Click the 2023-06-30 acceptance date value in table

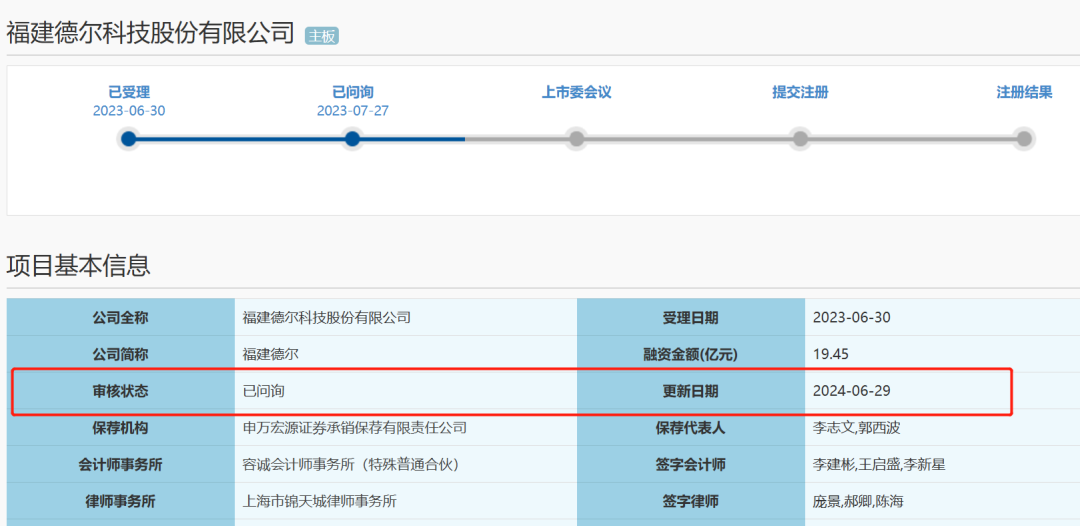pyautogui.click(x=852, y=317)
